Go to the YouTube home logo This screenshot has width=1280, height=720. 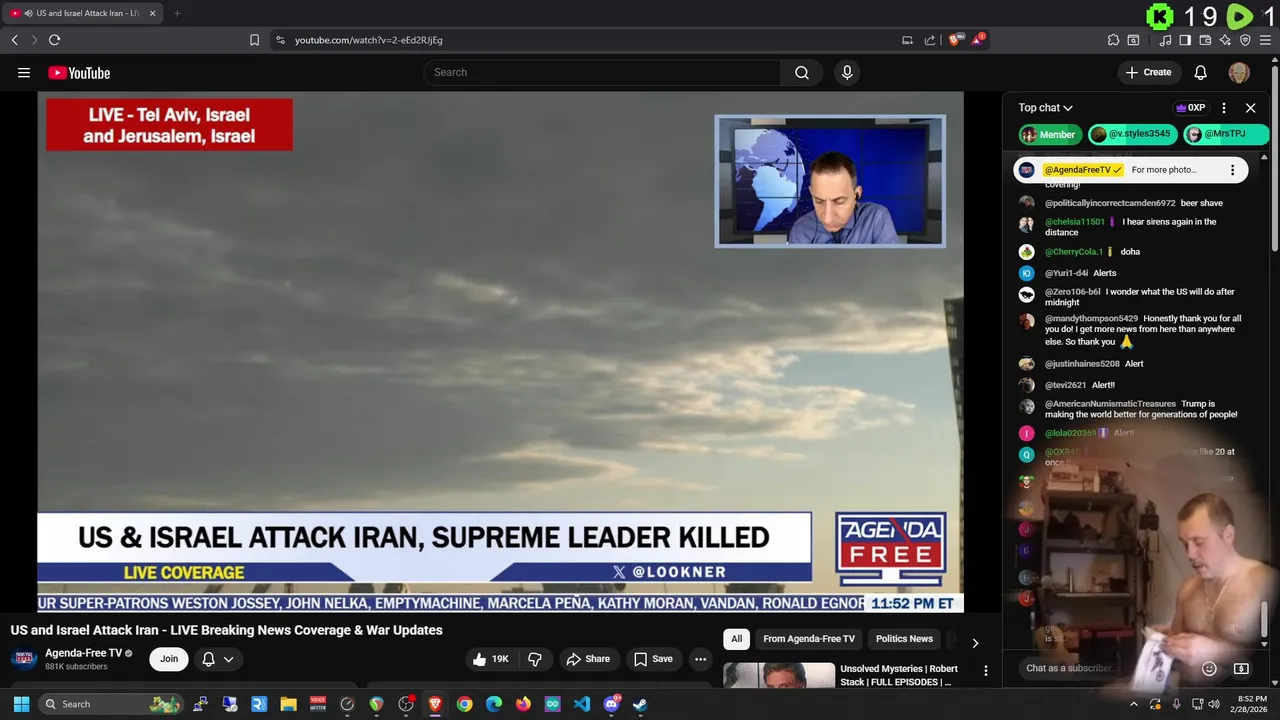[79, 72]
